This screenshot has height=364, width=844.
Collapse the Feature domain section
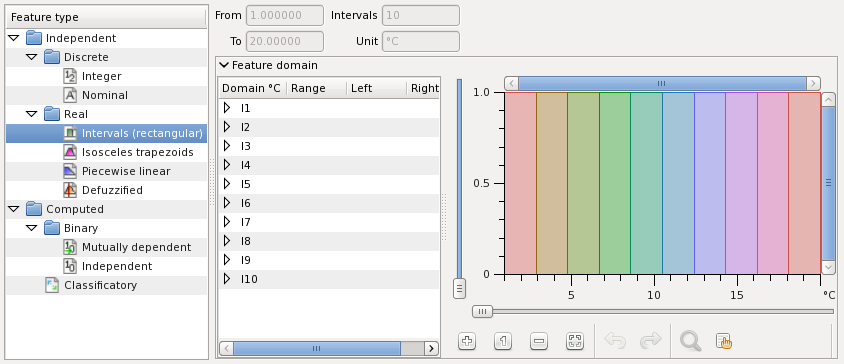(224, 65)
